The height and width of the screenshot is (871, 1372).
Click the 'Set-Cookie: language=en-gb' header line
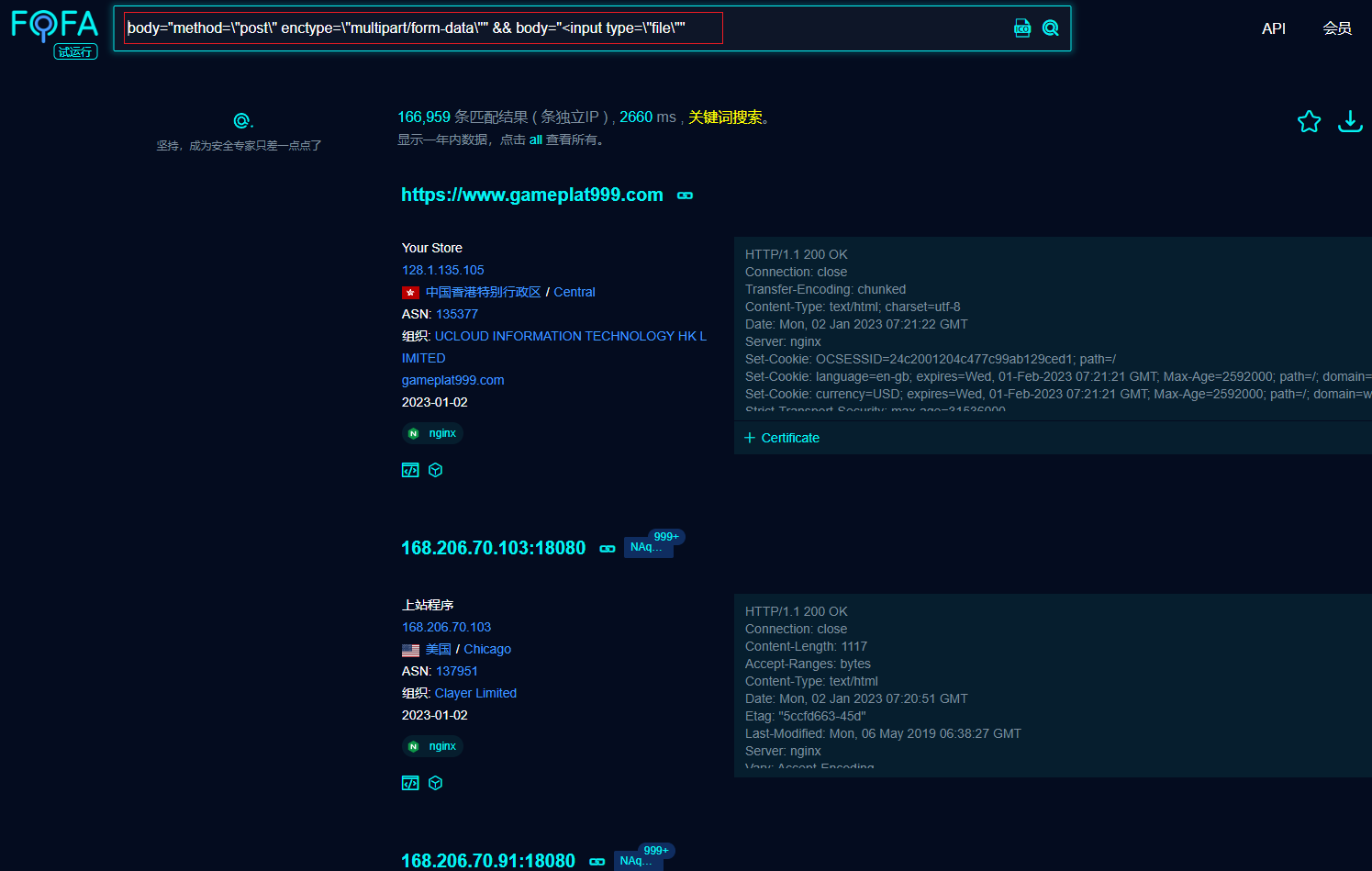tap(1058, 376)
